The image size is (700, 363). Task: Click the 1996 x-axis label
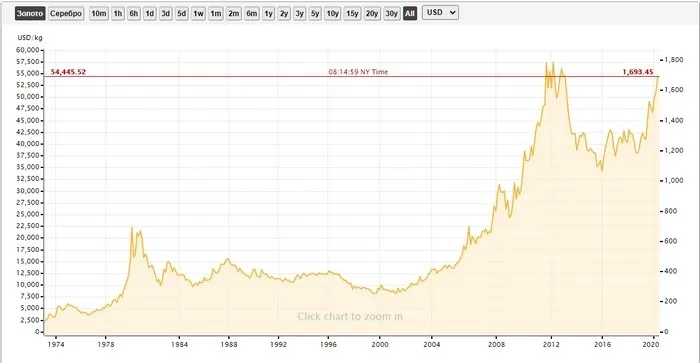(329, 344)
